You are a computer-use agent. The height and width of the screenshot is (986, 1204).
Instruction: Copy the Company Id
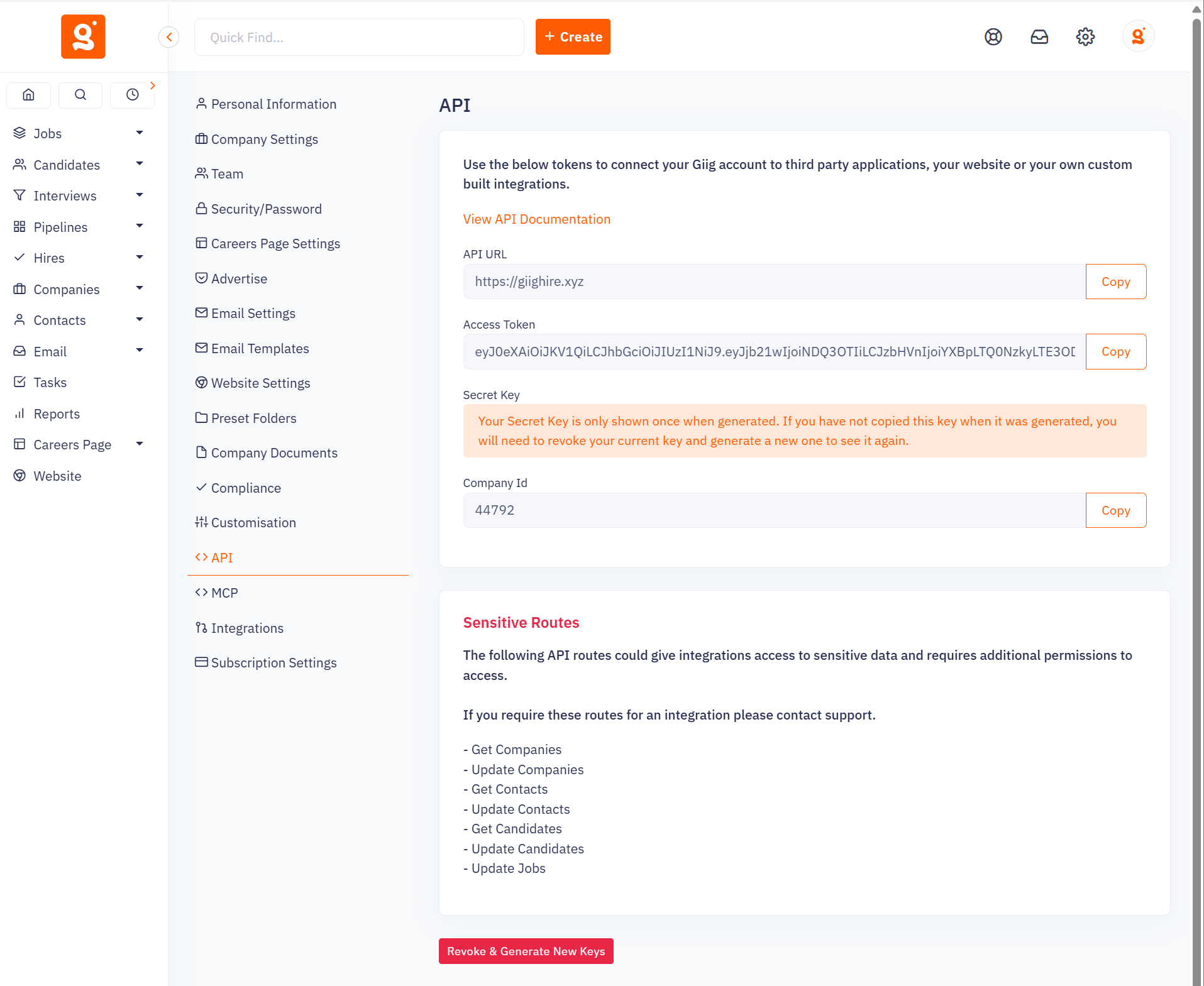1116,510
